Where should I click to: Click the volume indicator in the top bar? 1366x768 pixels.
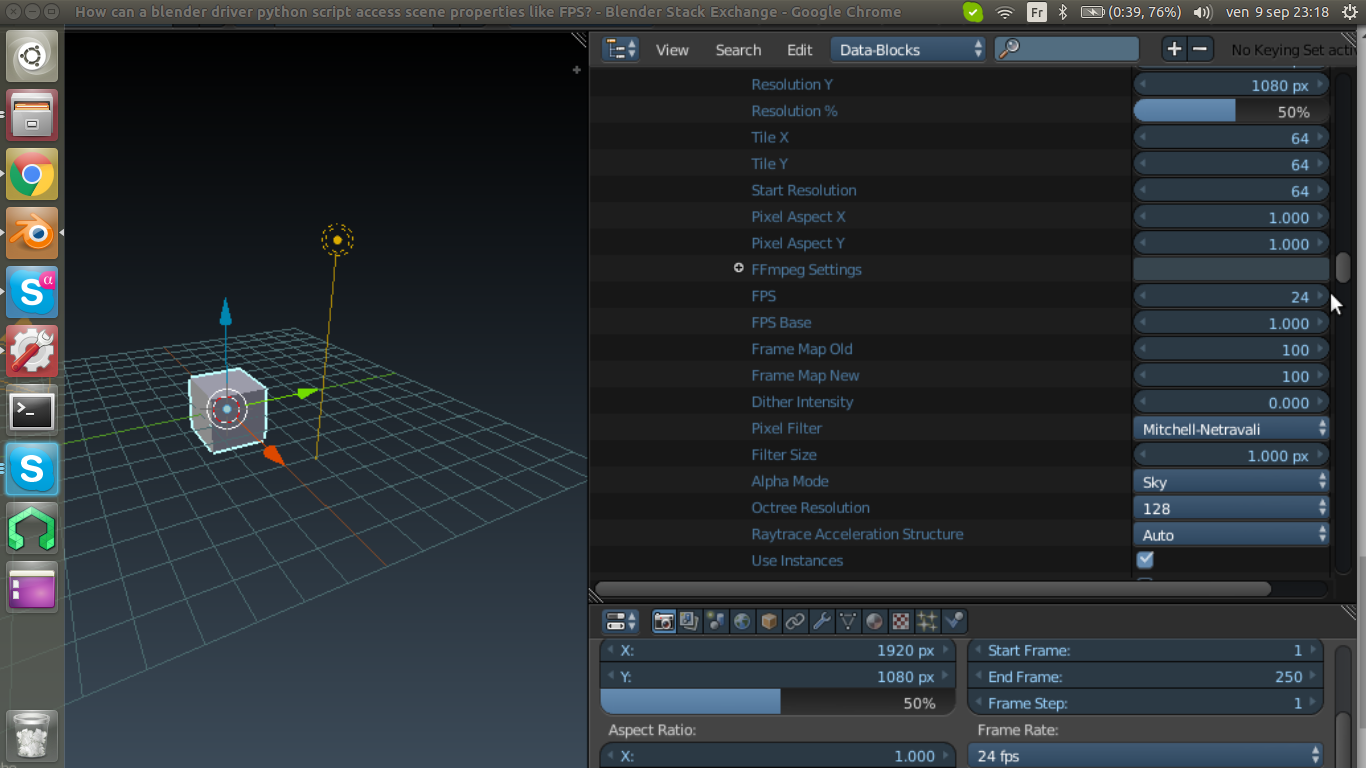coord(1203,12)
